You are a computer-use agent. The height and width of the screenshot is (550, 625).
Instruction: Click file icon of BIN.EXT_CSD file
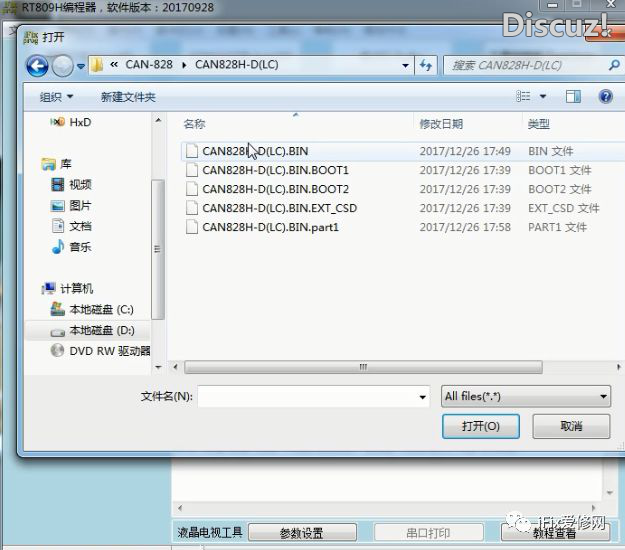point(192,208)
